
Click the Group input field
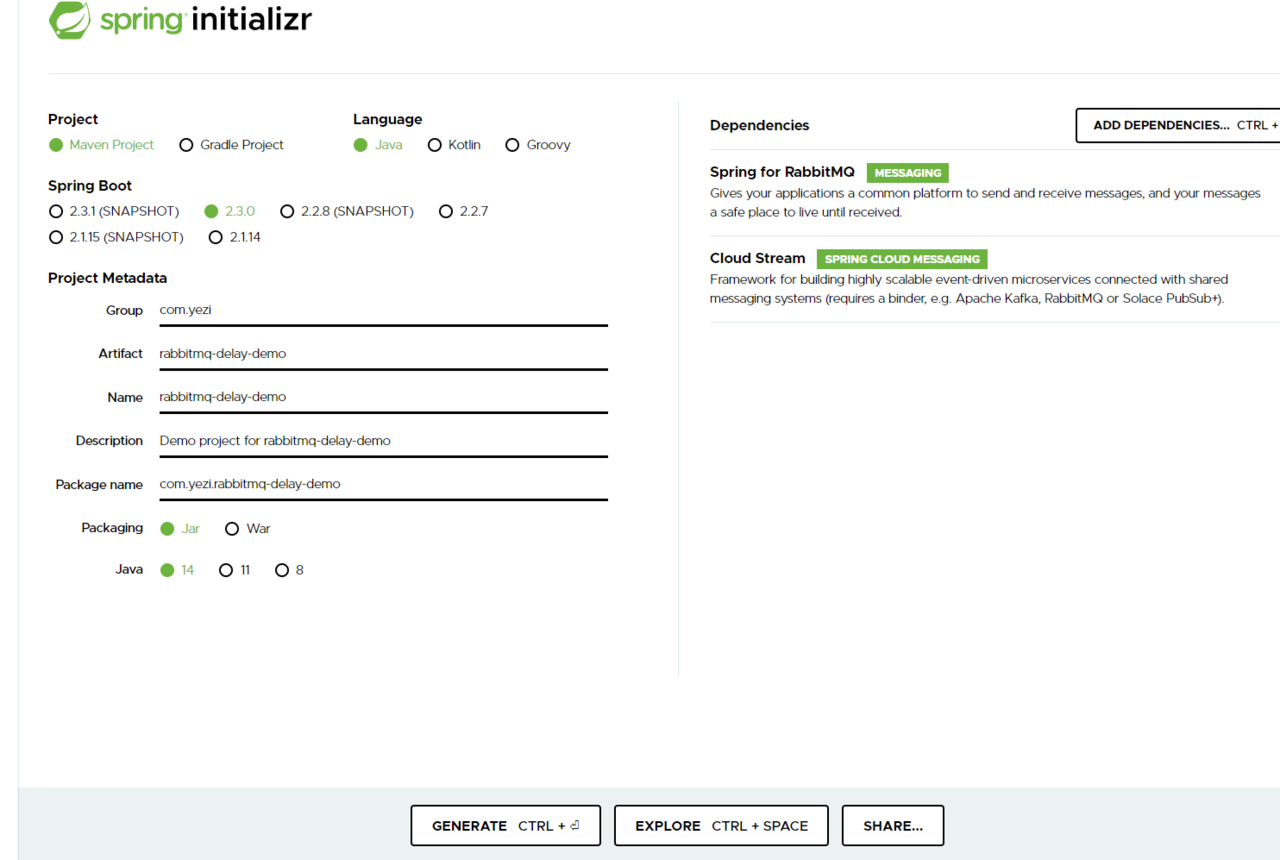click(383, 310)
